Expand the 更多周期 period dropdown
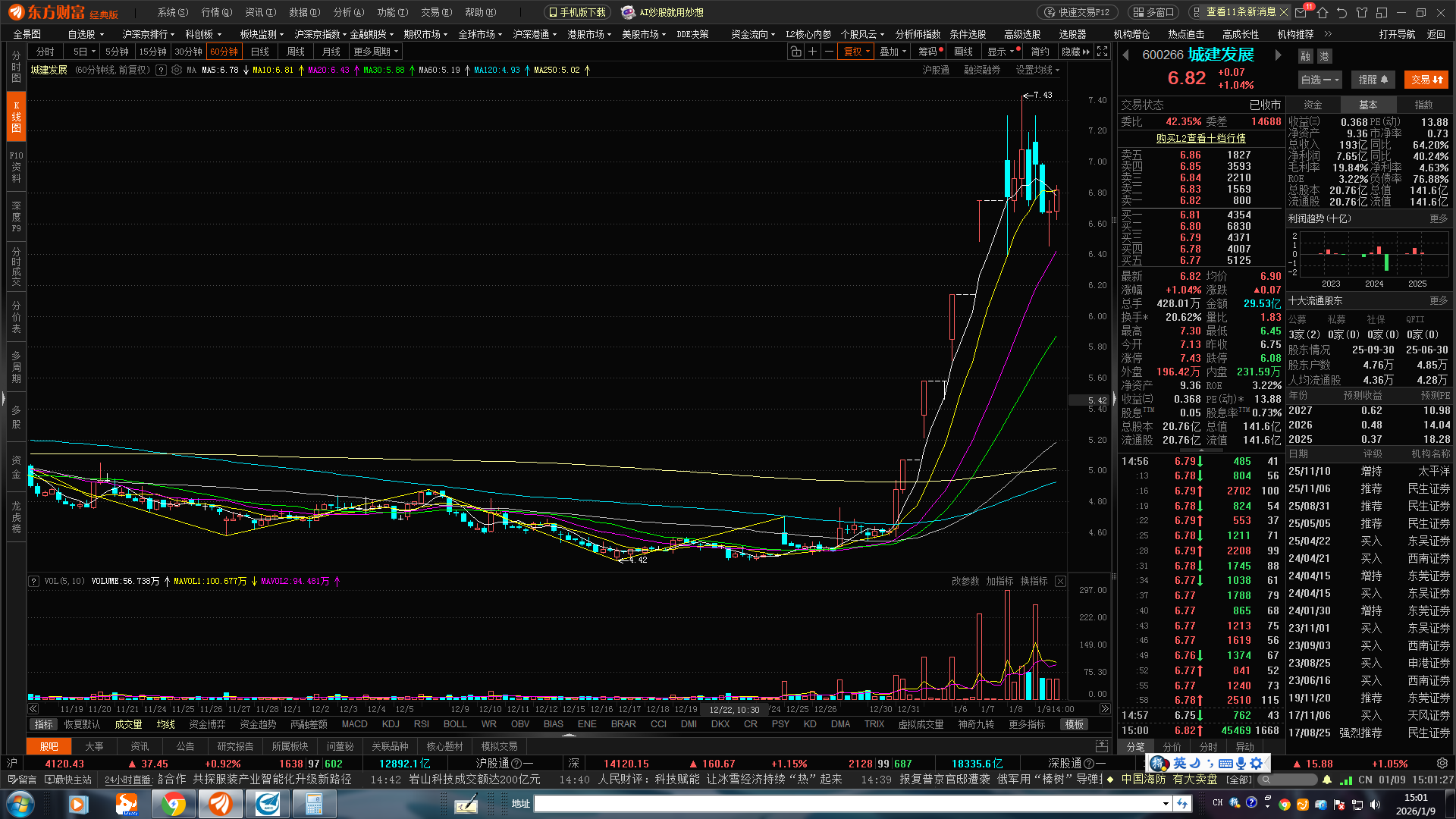The height and width of the screenshot is (819, 1456). point(375,52)
